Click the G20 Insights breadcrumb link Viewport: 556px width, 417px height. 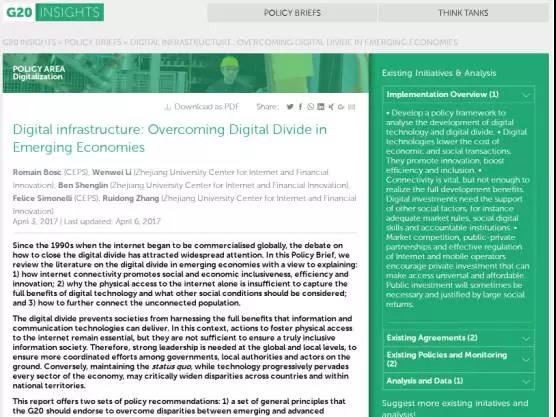29,43
